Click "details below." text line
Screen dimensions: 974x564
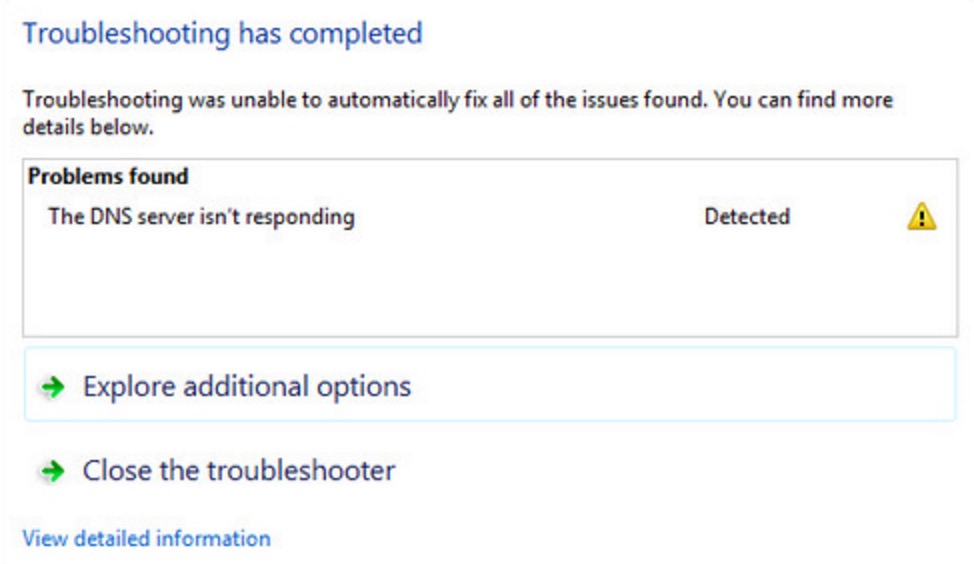pos(88,127)
